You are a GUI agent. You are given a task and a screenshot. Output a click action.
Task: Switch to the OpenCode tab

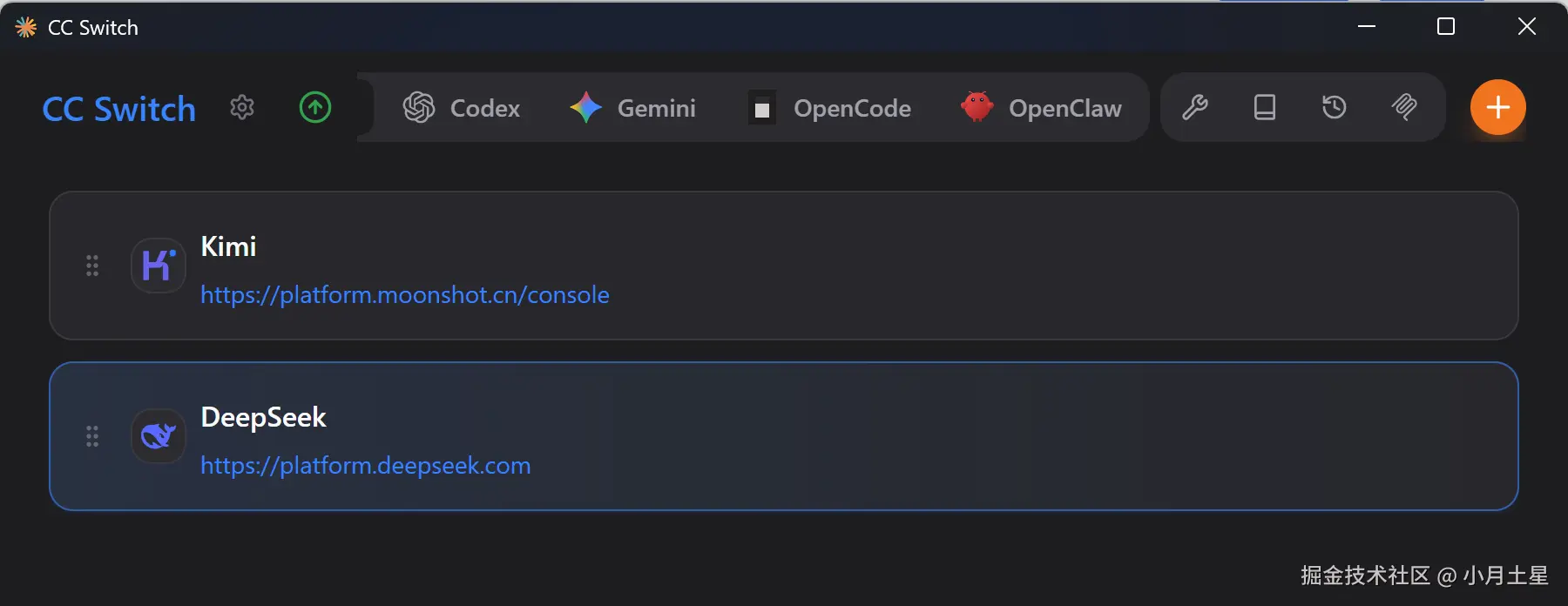click(830, 108)
